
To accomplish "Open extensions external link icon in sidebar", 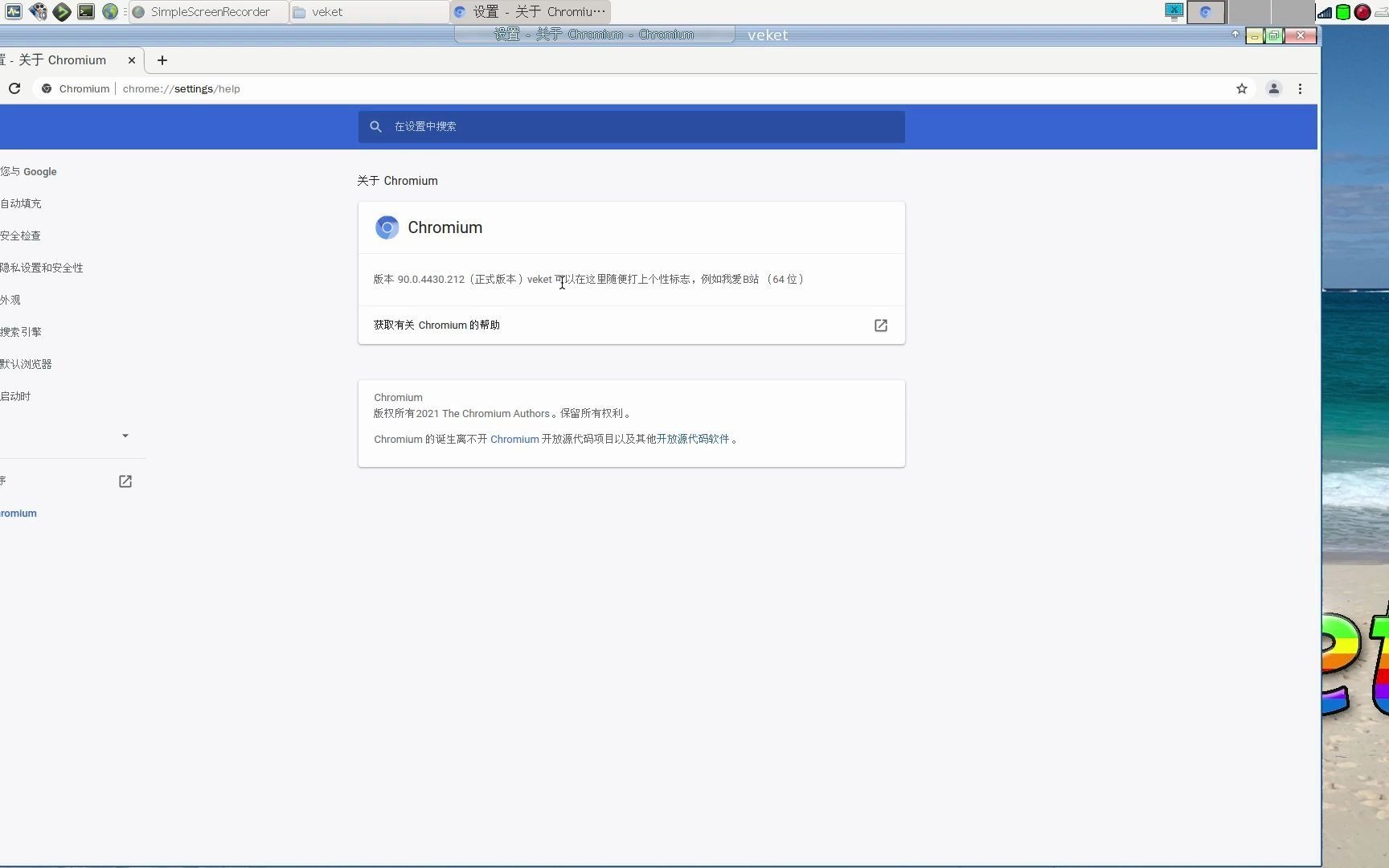I will pyautogui.click(x=125, y=481).
